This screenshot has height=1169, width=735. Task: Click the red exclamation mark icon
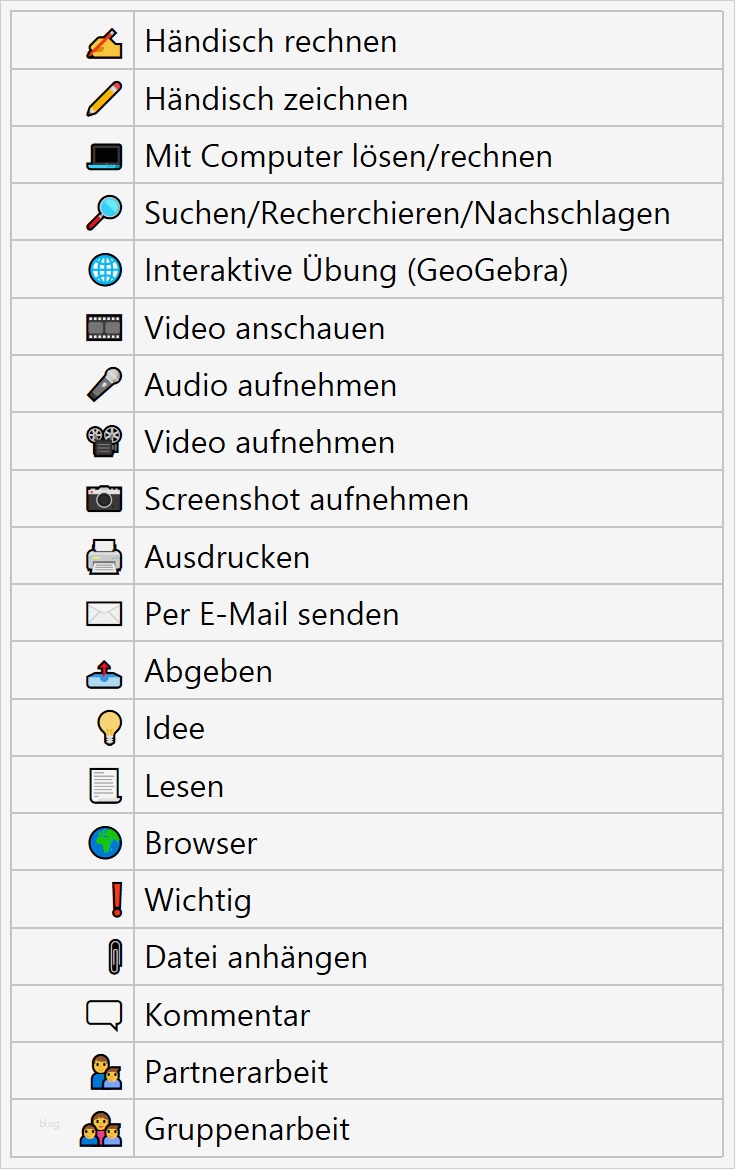click(x=116, y=900)
